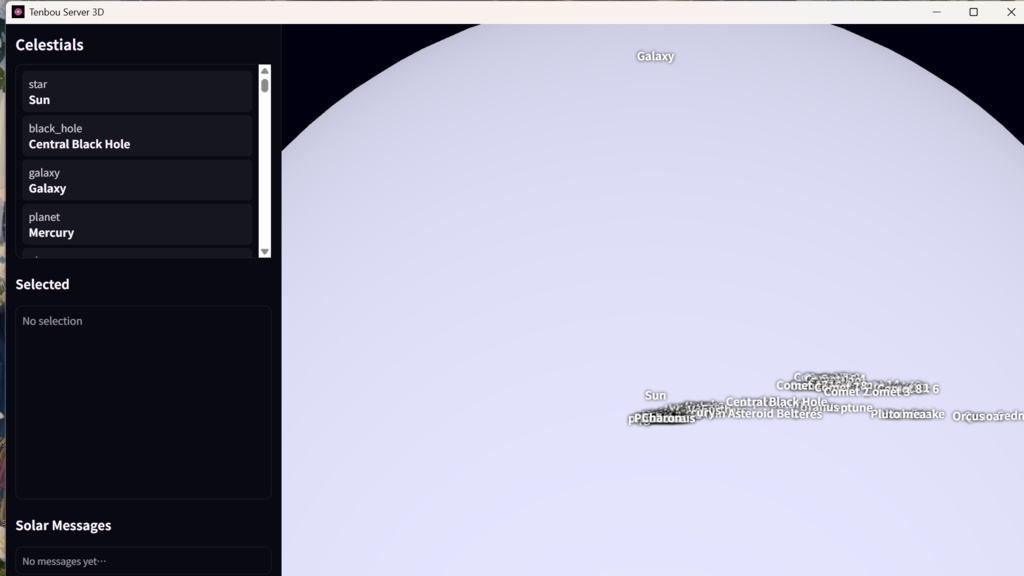Click the Pluto label in the 3D scene
This screenshot has height=576, width=1024.
884,415
